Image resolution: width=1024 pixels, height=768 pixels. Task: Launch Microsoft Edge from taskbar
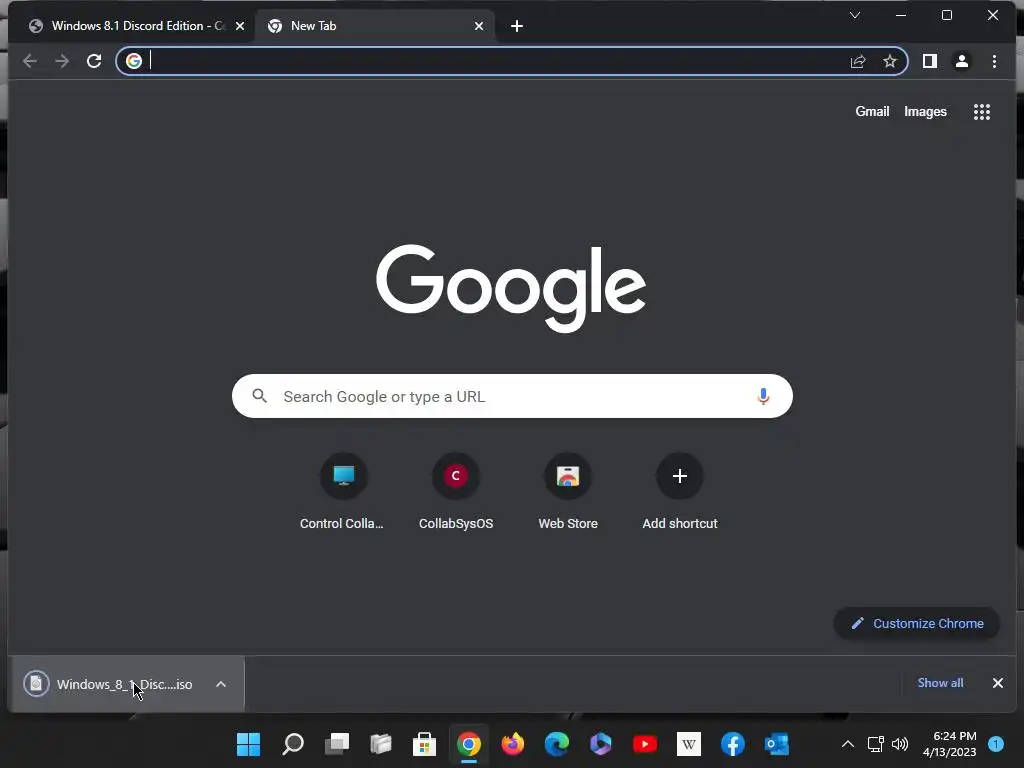557,744
